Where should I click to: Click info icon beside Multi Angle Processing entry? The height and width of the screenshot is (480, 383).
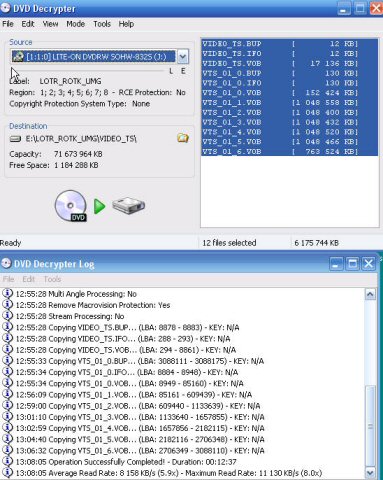click(7, 294)
